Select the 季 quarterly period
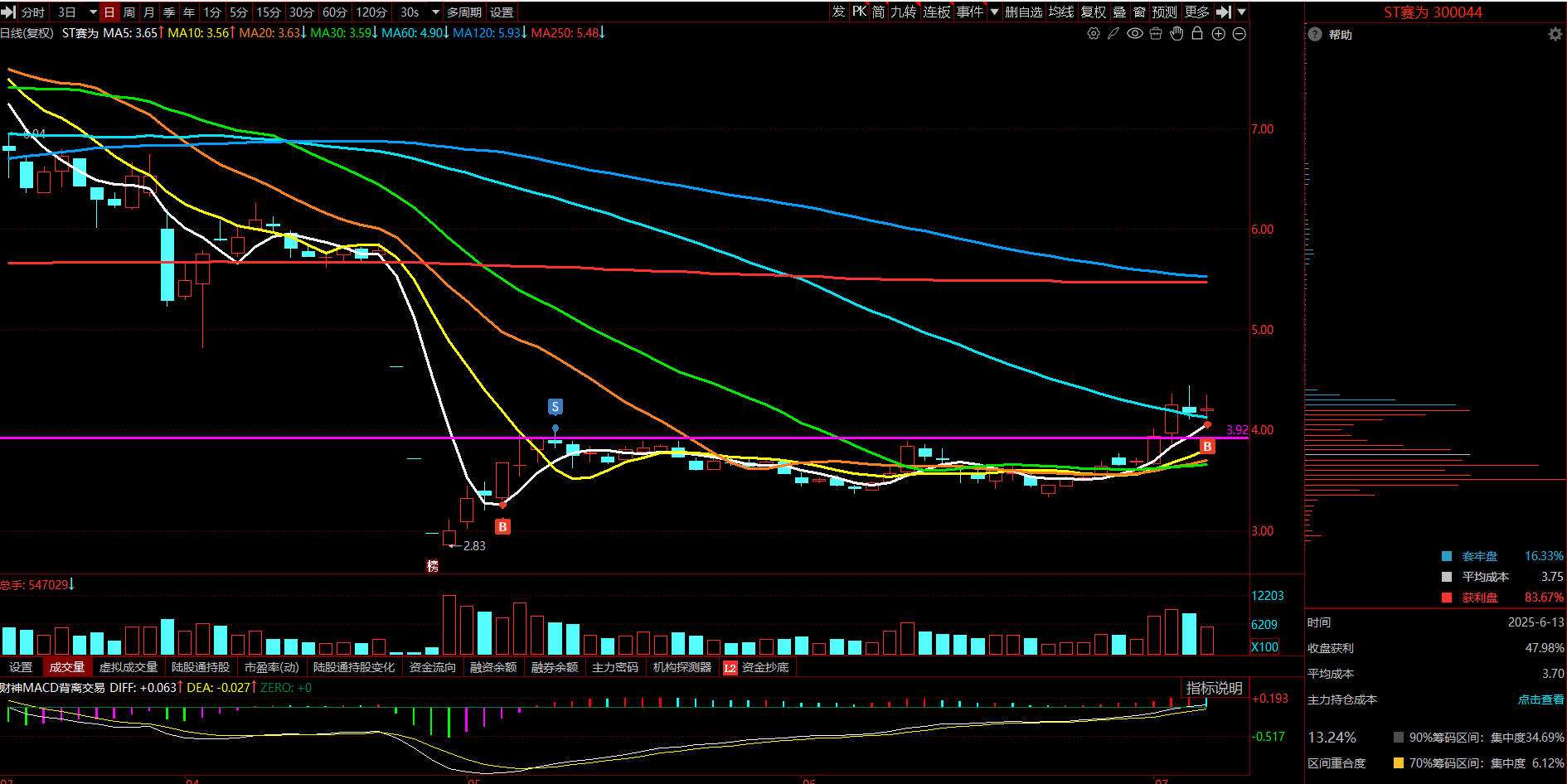The width and height of the screenshot is (1567, 784). click(169, 12)
